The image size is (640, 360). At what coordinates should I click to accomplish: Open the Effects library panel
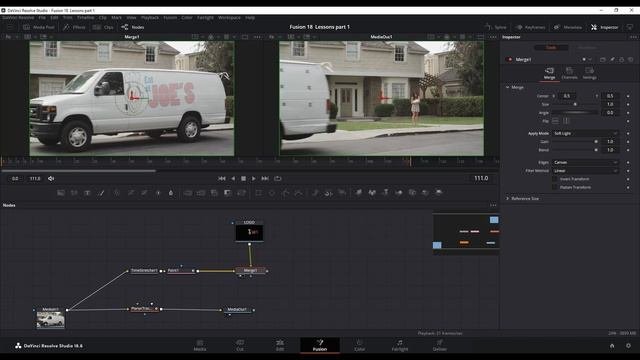tap(74, 27)
